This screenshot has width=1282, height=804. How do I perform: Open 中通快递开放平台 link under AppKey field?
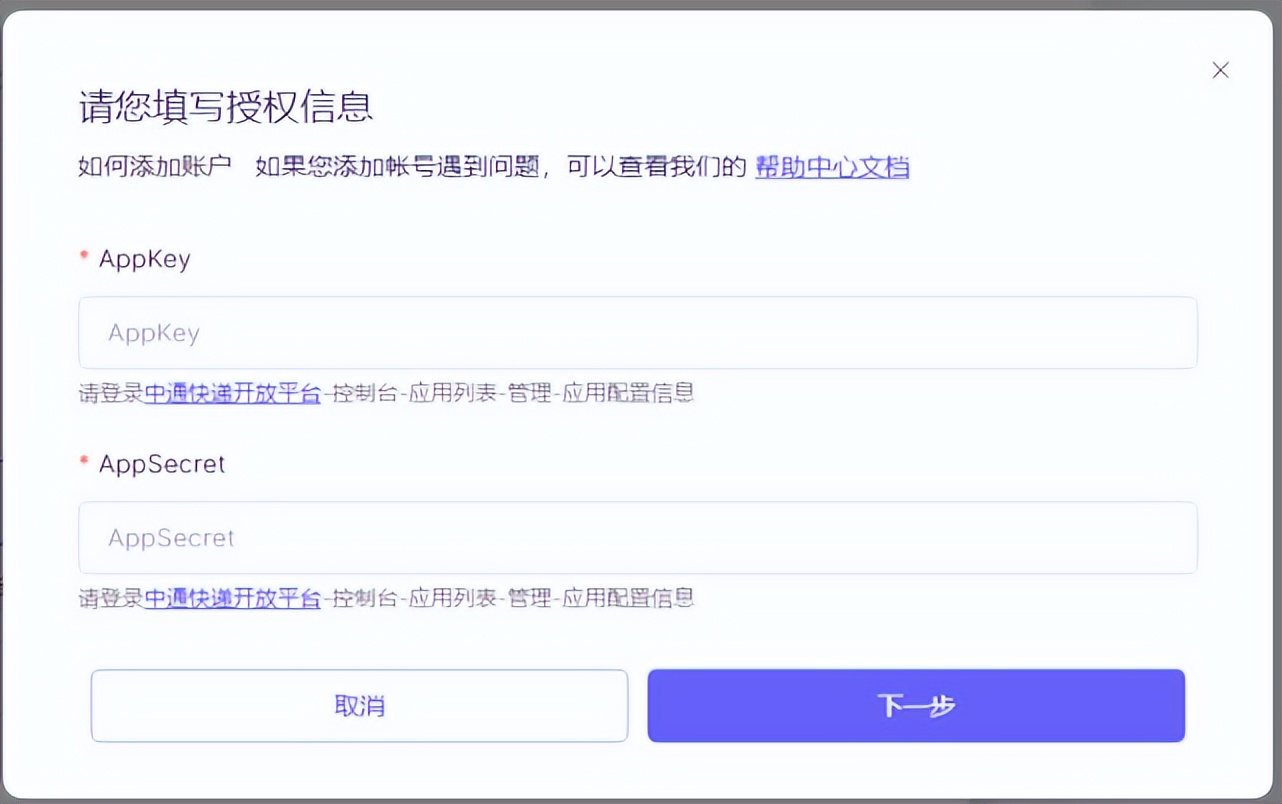[x=232, y=393]
